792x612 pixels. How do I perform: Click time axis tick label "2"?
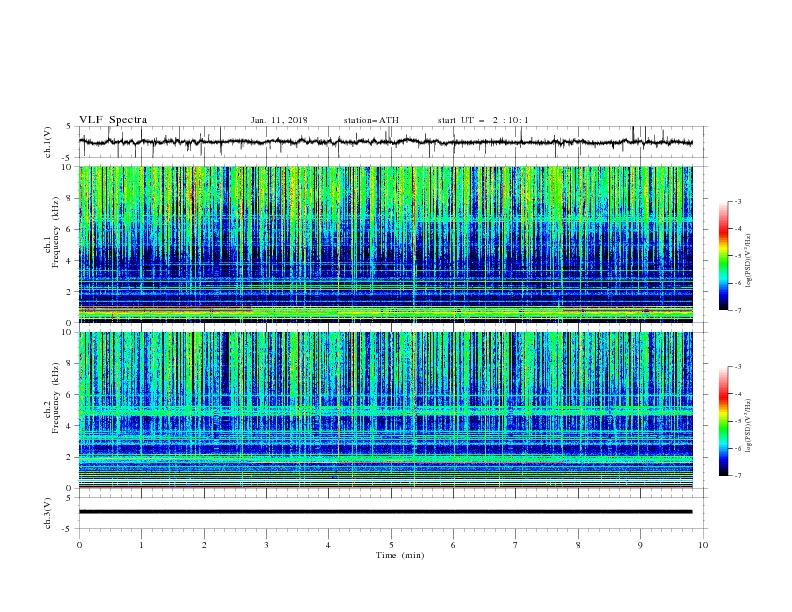(x=204, y=545)
